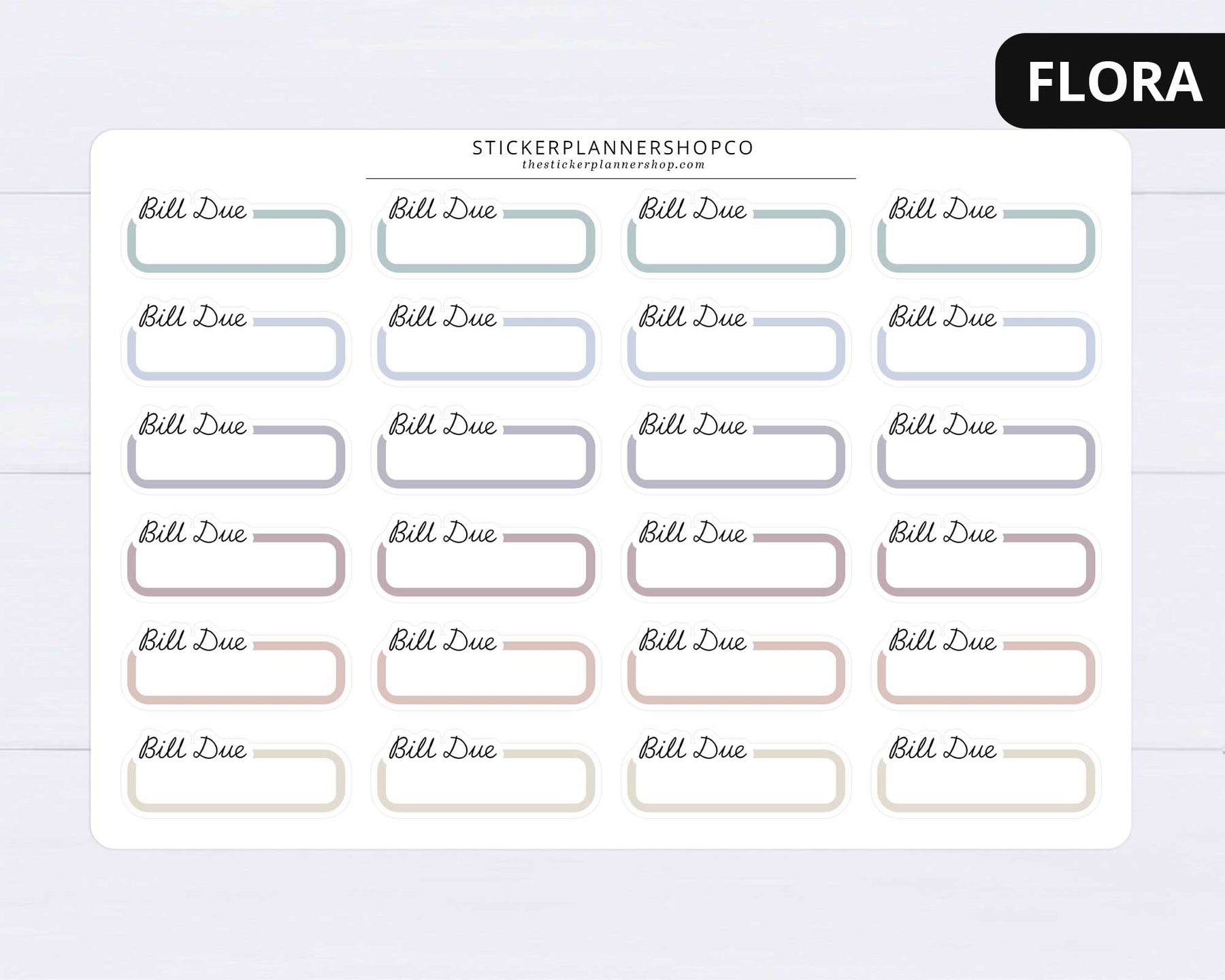
Task: Click second mauve Bill Due sticker
Action: [486, 557]
